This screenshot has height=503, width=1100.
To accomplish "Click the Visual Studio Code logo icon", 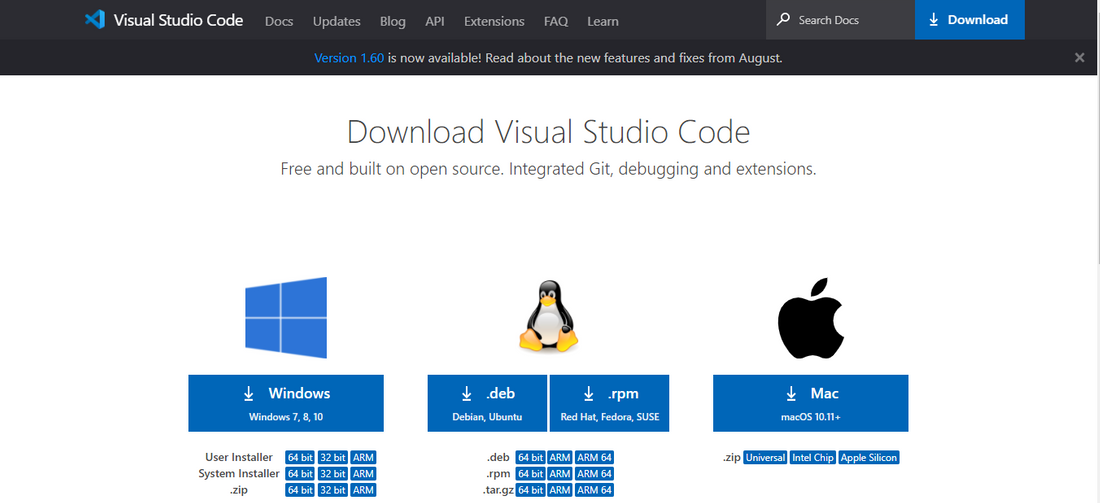I will [x=95, y=20].
